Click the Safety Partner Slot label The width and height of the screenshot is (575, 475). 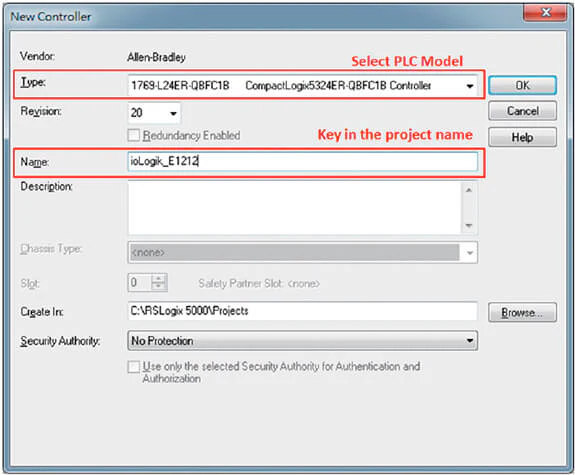[259, 284]
